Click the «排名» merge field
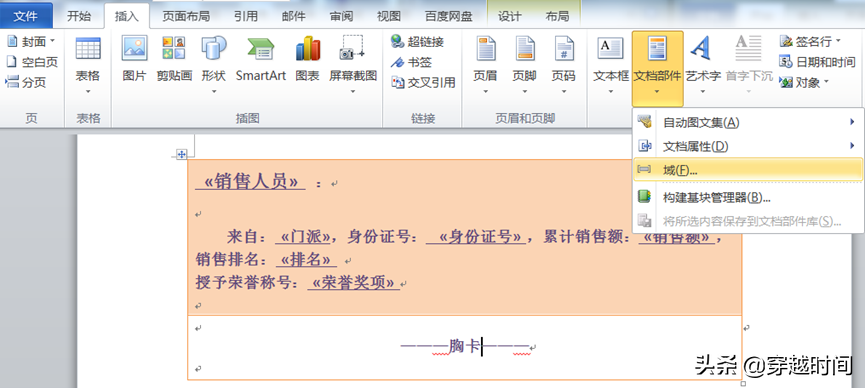865x388 pixels. coord(306,260)
